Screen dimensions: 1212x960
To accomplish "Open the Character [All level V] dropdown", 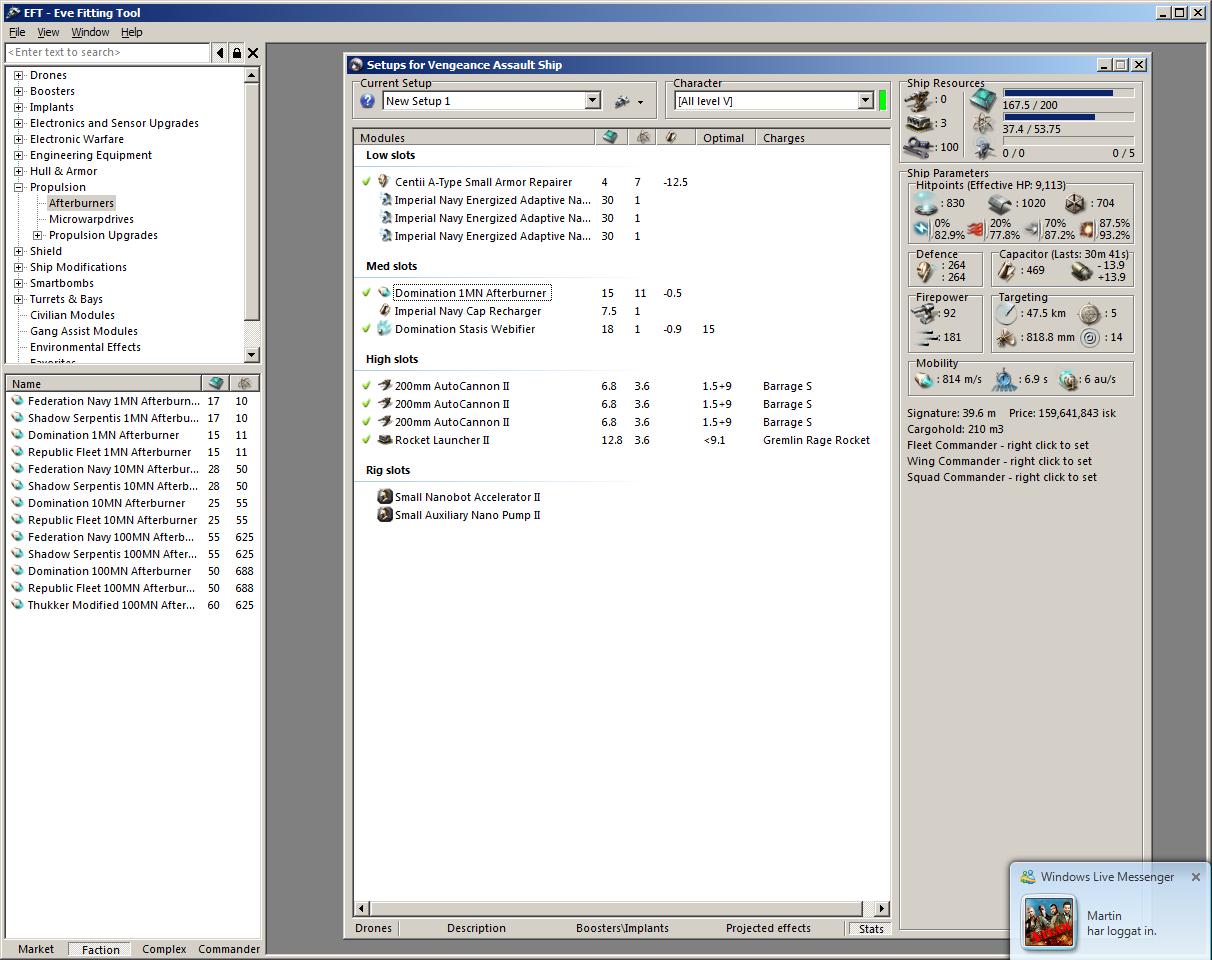I will 866,101.
